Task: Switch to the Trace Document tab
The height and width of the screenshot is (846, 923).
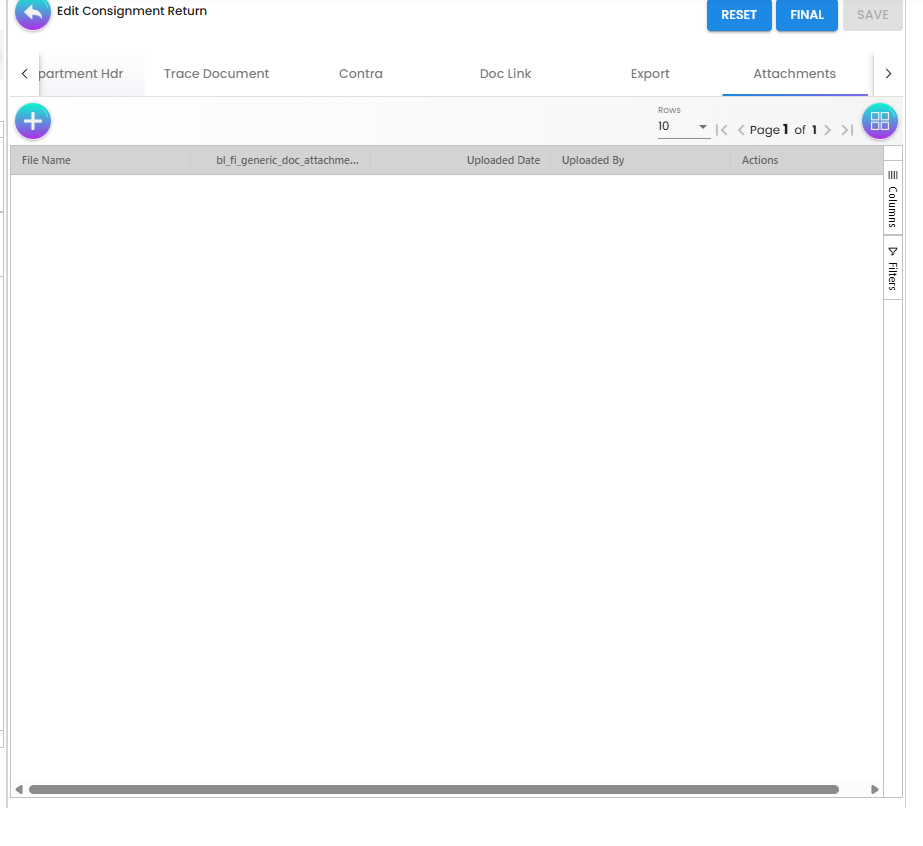Action: pyautogui.click(x=216, y=73)
